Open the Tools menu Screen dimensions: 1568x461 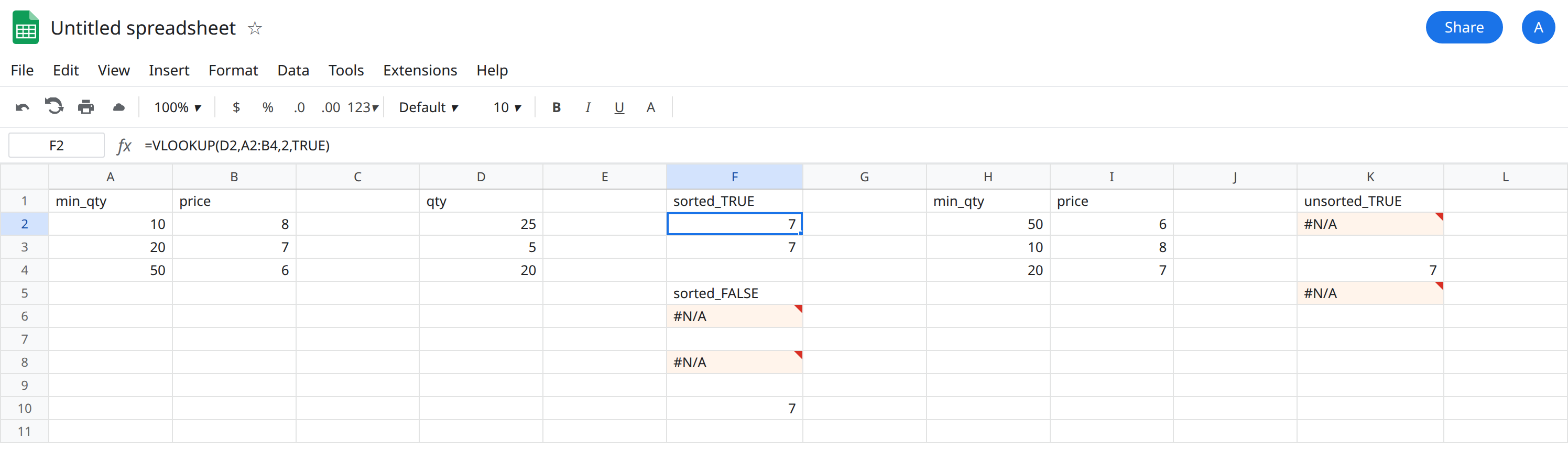pyautogui.click(x=346, y=71)
